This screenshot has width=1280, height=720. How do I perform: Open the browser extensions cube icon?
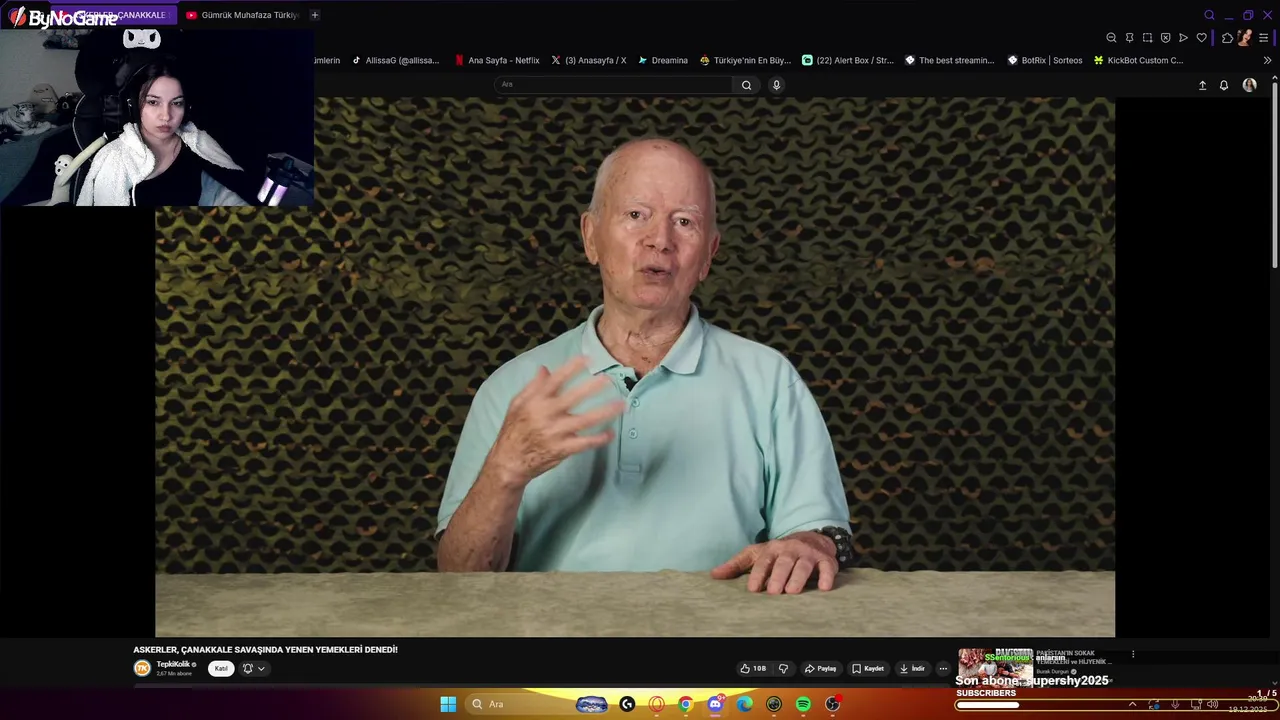[x=1227, y=38]
